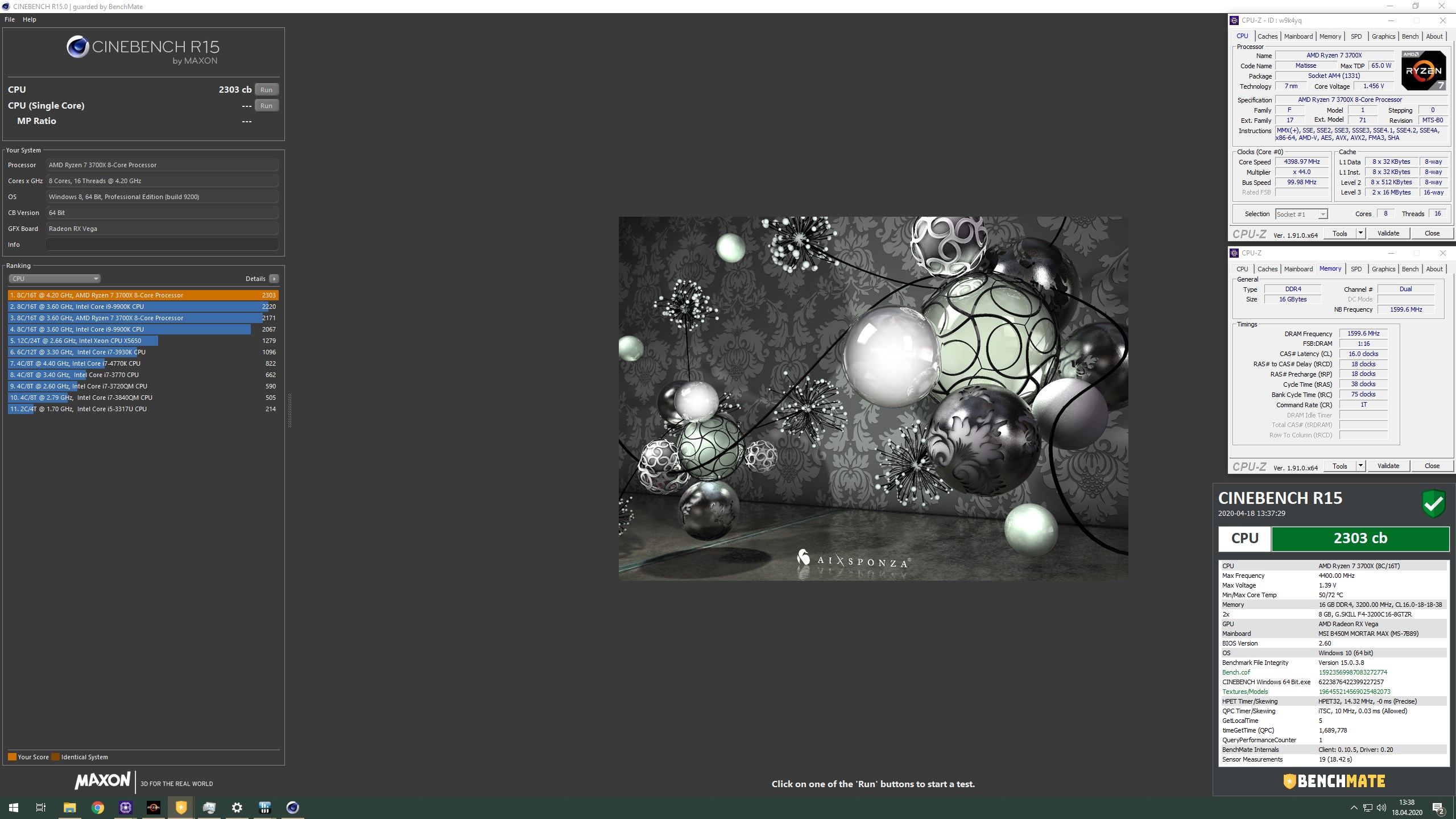Click the AMD Ryzen 7 logo in CPU-Z
The height and width of the screenshot is (819, 1456).
pos(1423,71)
